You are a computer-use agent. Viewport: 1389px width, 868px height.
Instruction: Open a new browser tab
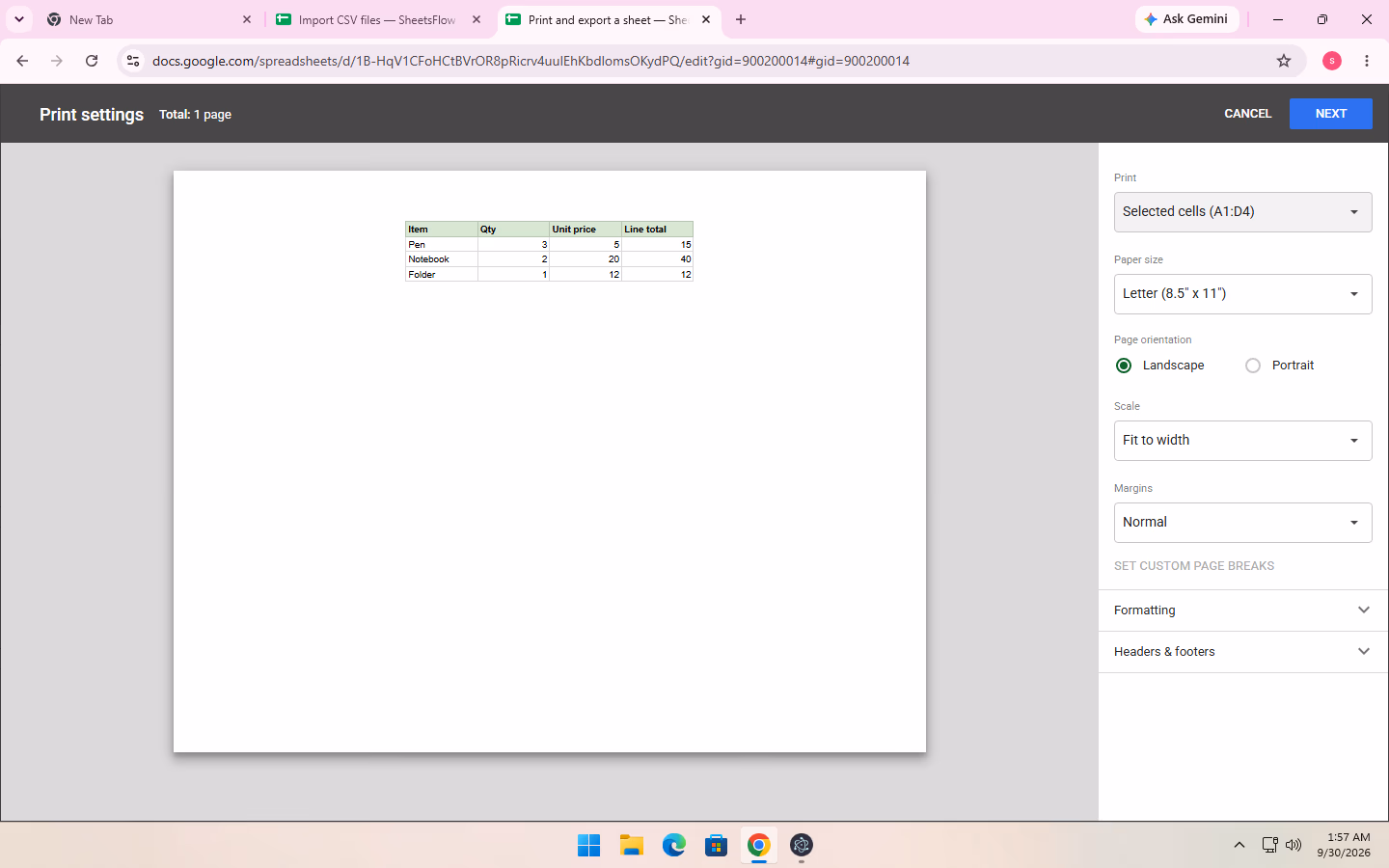tap(741, 19)
